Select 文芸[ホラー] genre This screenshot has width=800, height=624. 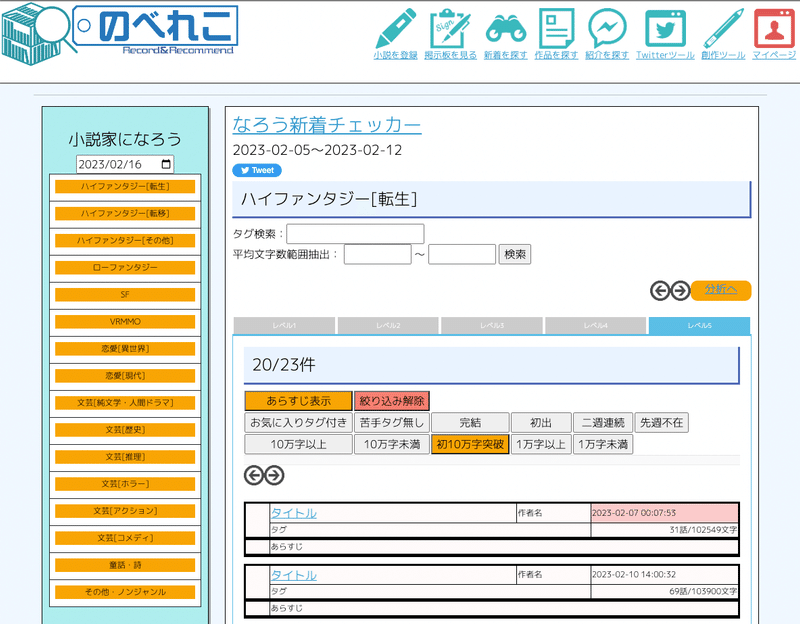coord(125,484)
